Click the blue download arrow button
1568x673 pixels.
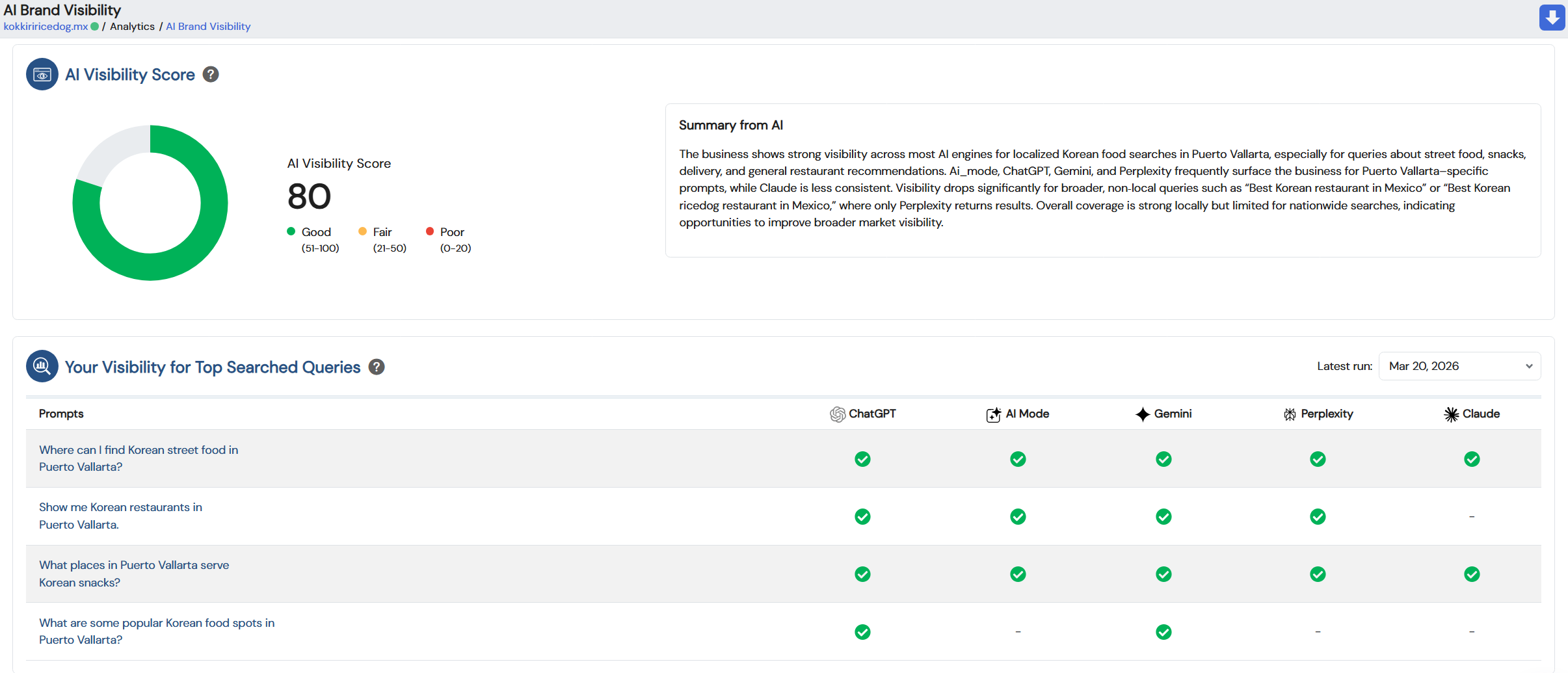(x=1552, y=18)
